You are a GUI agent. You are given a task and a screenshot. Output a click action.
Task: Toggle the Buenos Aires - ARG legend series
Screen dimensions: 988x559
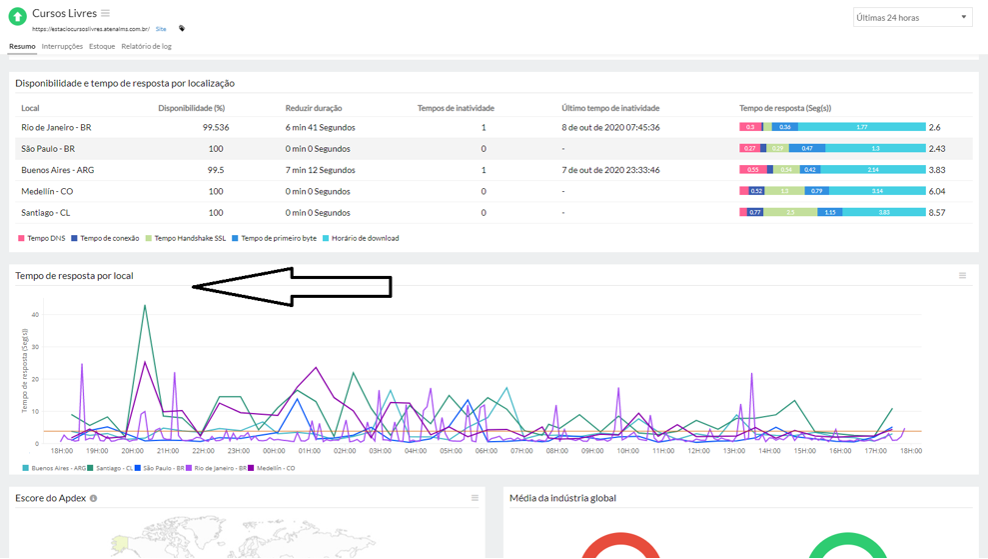(54, 468)
